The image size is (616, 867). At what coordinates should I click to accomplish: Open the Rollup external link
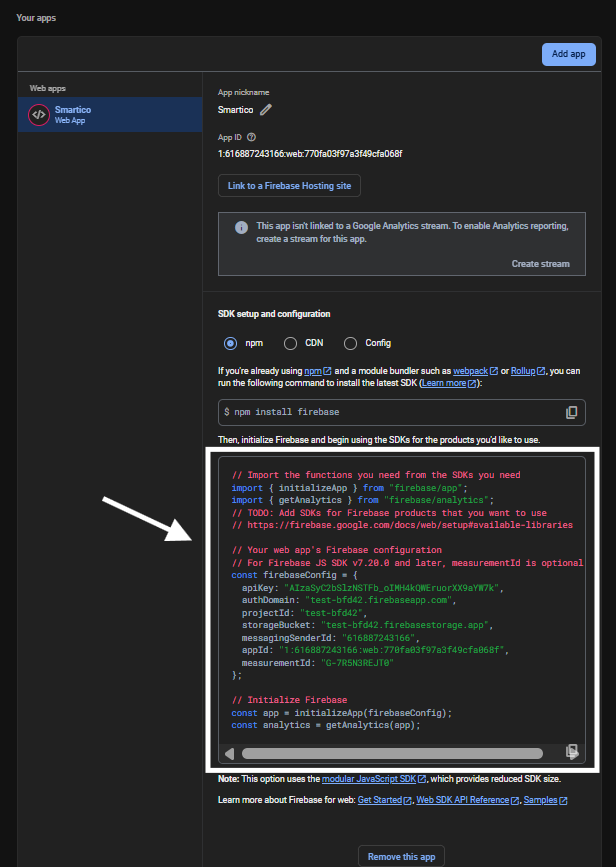(527, 370)
